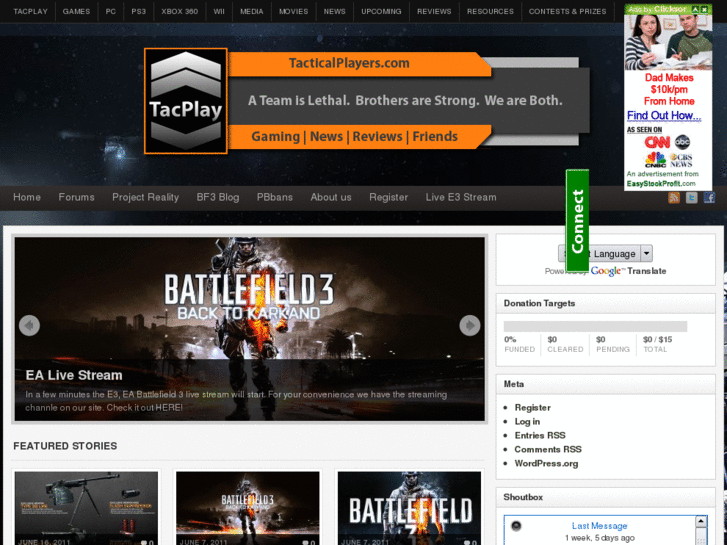This screenshot has height=545, width=727.
Task: Click the Ads by Clicksor label
Action: coord(657,9)
